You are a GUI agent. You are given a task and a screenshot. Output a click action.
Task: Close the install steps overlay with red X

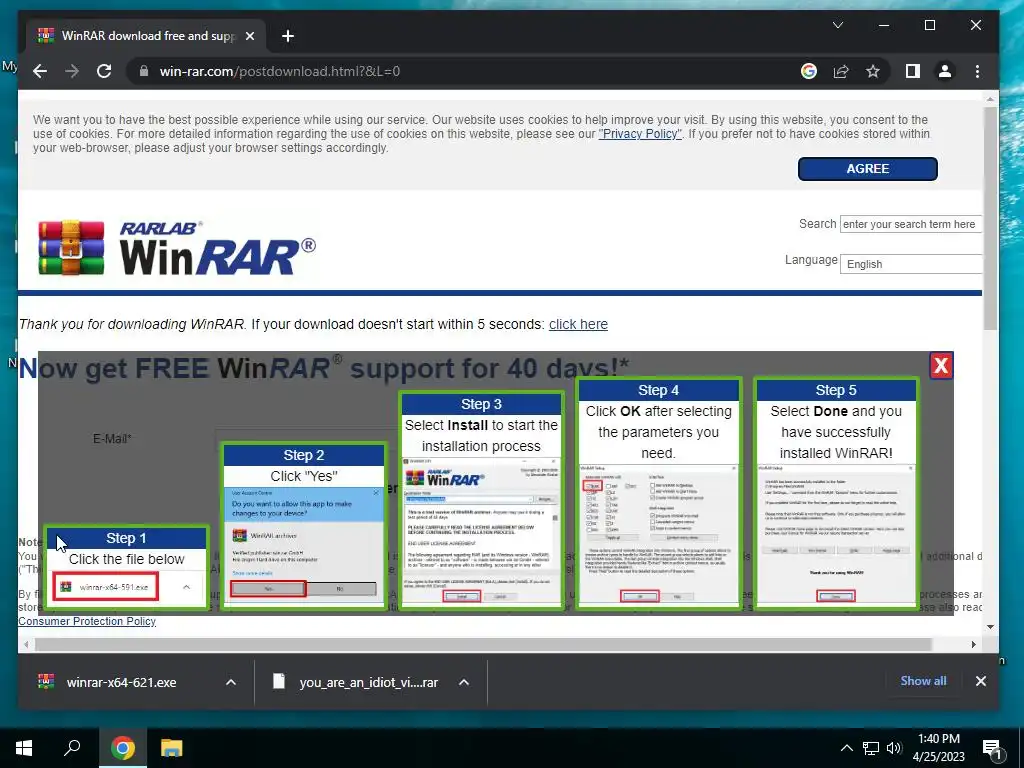click(940, 366)
